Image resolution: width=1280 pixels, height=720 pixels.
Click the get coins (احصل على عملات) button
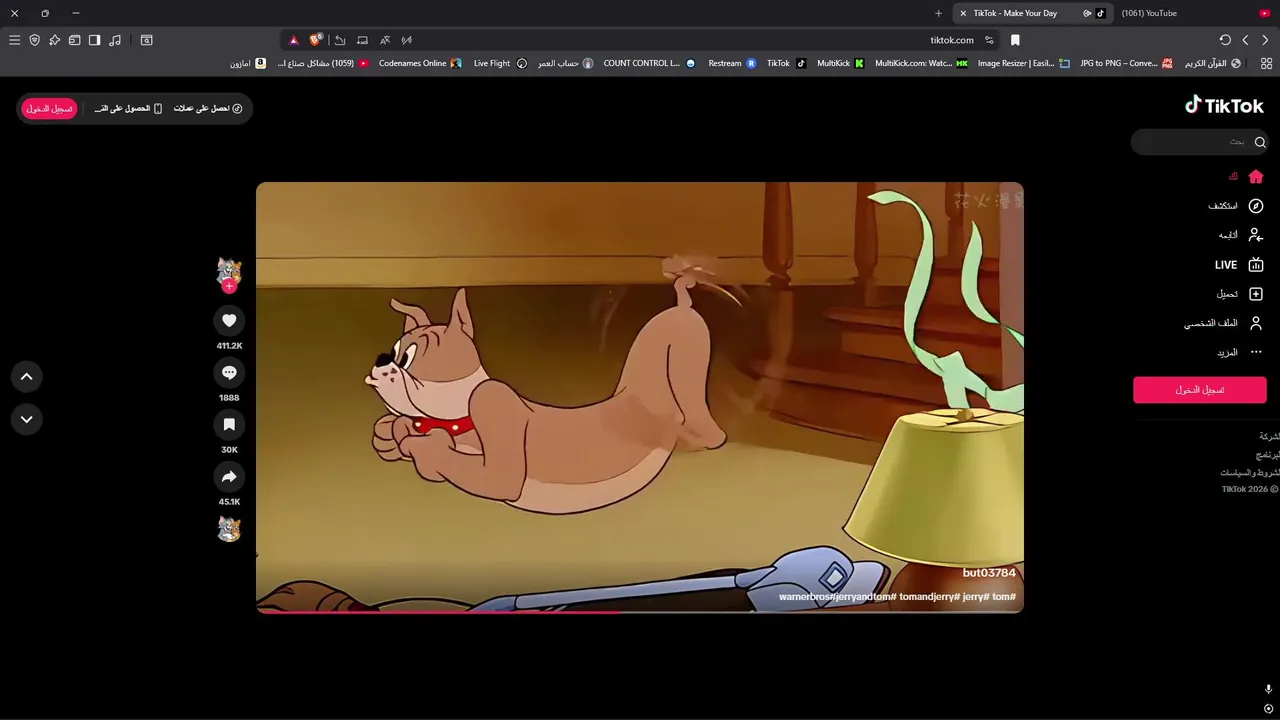[x=208, y=108]
